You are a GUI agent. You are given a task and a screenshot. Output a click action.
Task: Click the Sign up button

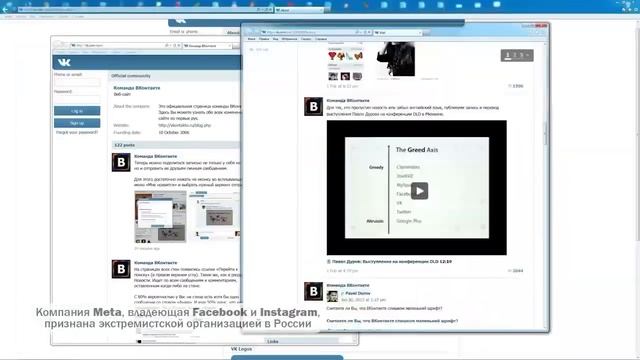pos(77,123)
